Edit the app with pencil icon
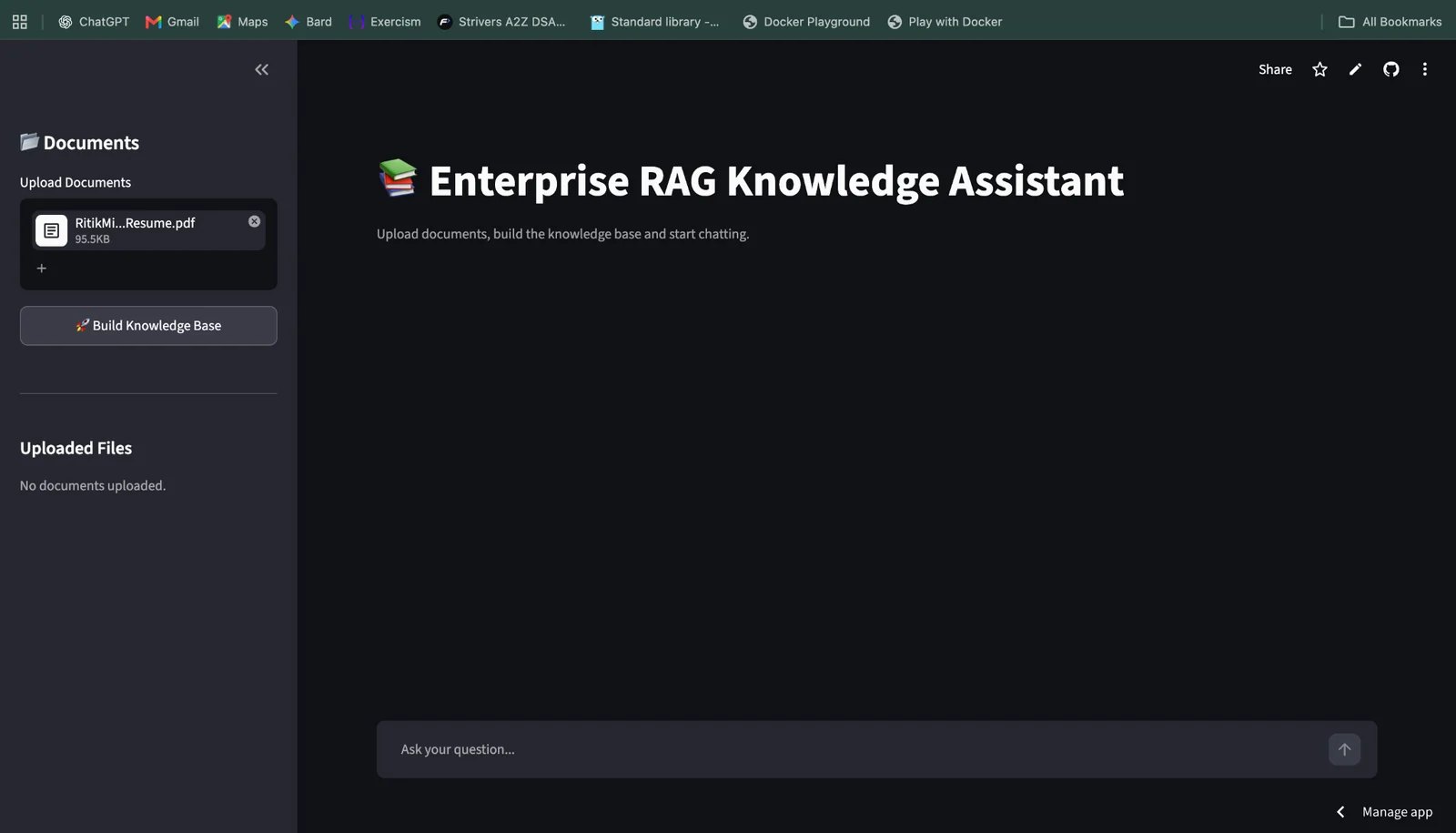The image size is (1456, 833). (1355, 69)
